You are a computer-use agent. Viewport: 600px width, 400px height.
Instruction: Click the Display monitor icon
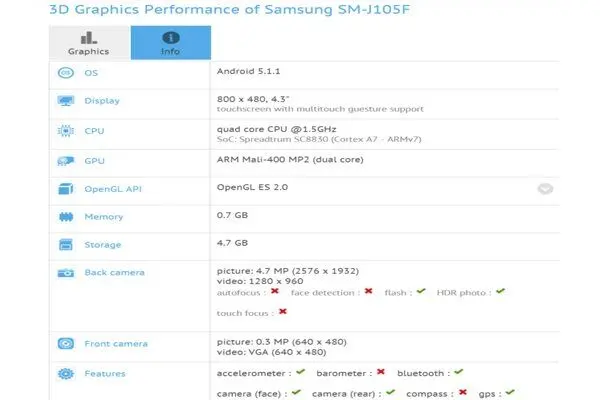pos(66,101)
